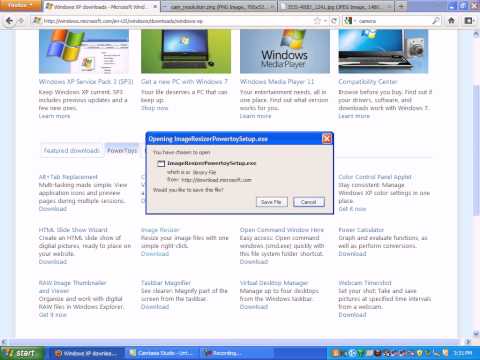
Task: Download the Image Resizer PowerToy
Action: click(155, 254)
